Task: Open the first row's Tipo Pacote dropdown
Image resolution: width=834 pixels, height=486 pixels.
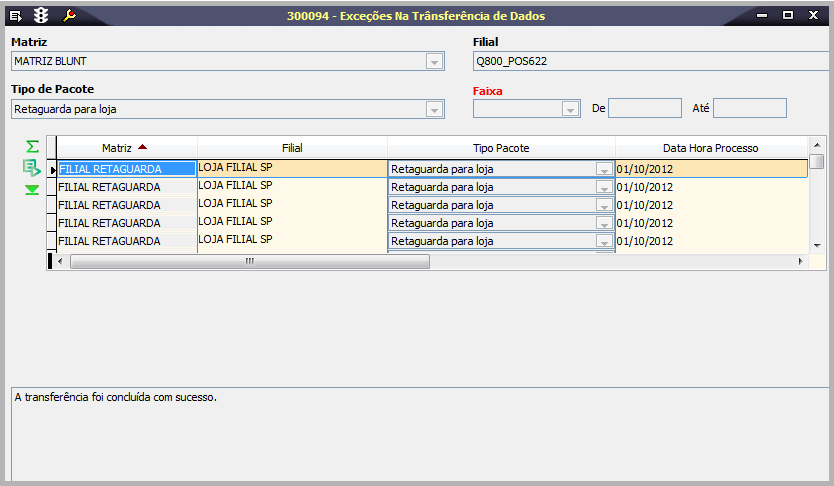Action: coord(603,169)
